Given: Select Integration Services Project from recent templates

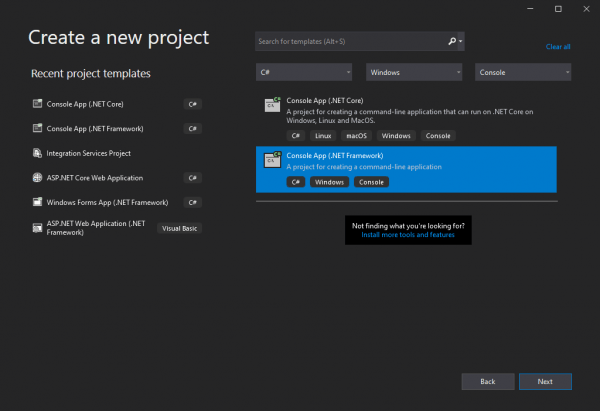Looking at the screenshot, I should click(x=89, y=153).
